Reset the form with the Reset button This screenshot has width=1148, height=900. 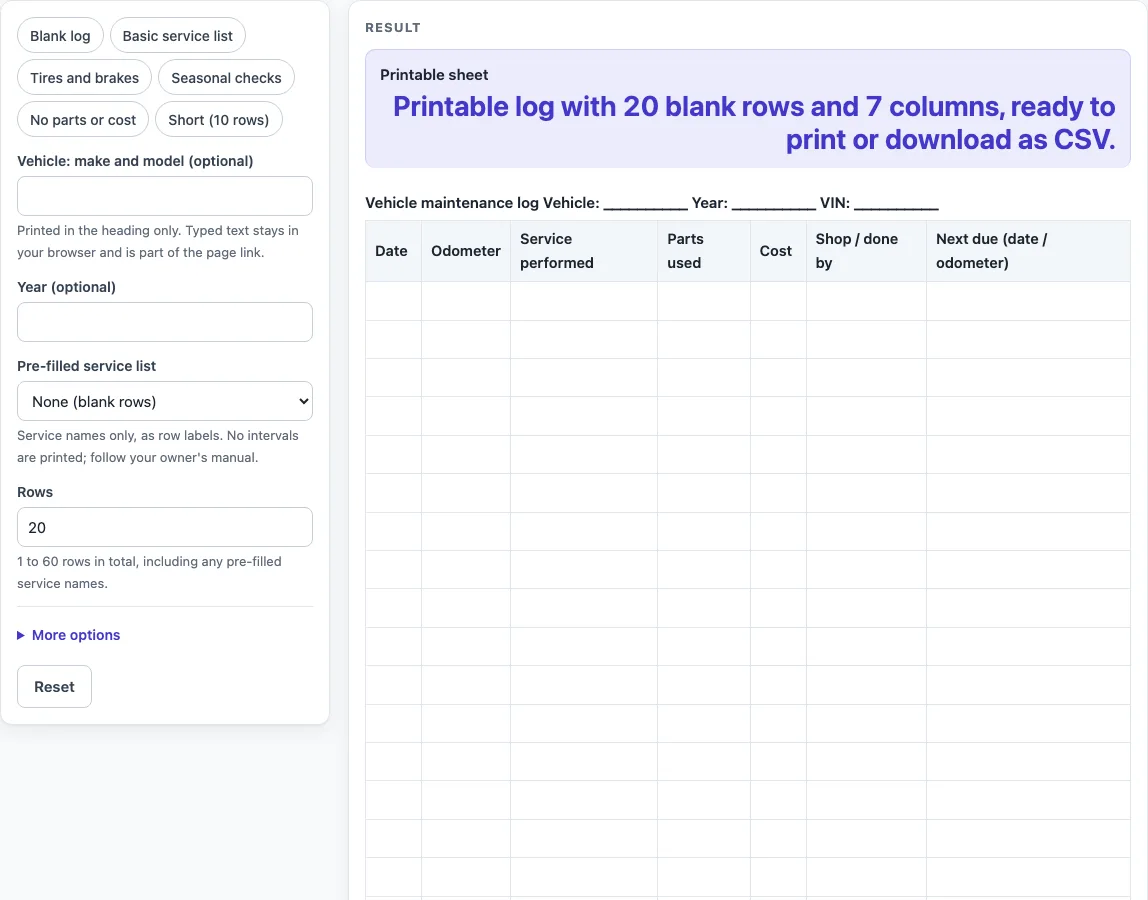(54, 686)
